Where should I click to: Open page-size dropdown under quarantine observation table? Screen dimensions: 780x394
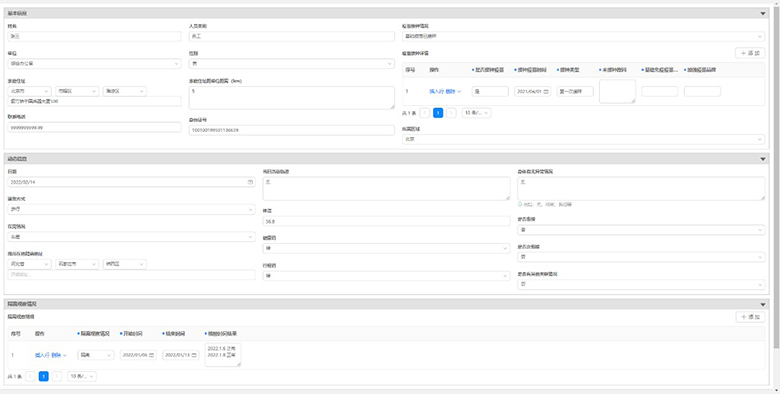click(x=82, y=377)
